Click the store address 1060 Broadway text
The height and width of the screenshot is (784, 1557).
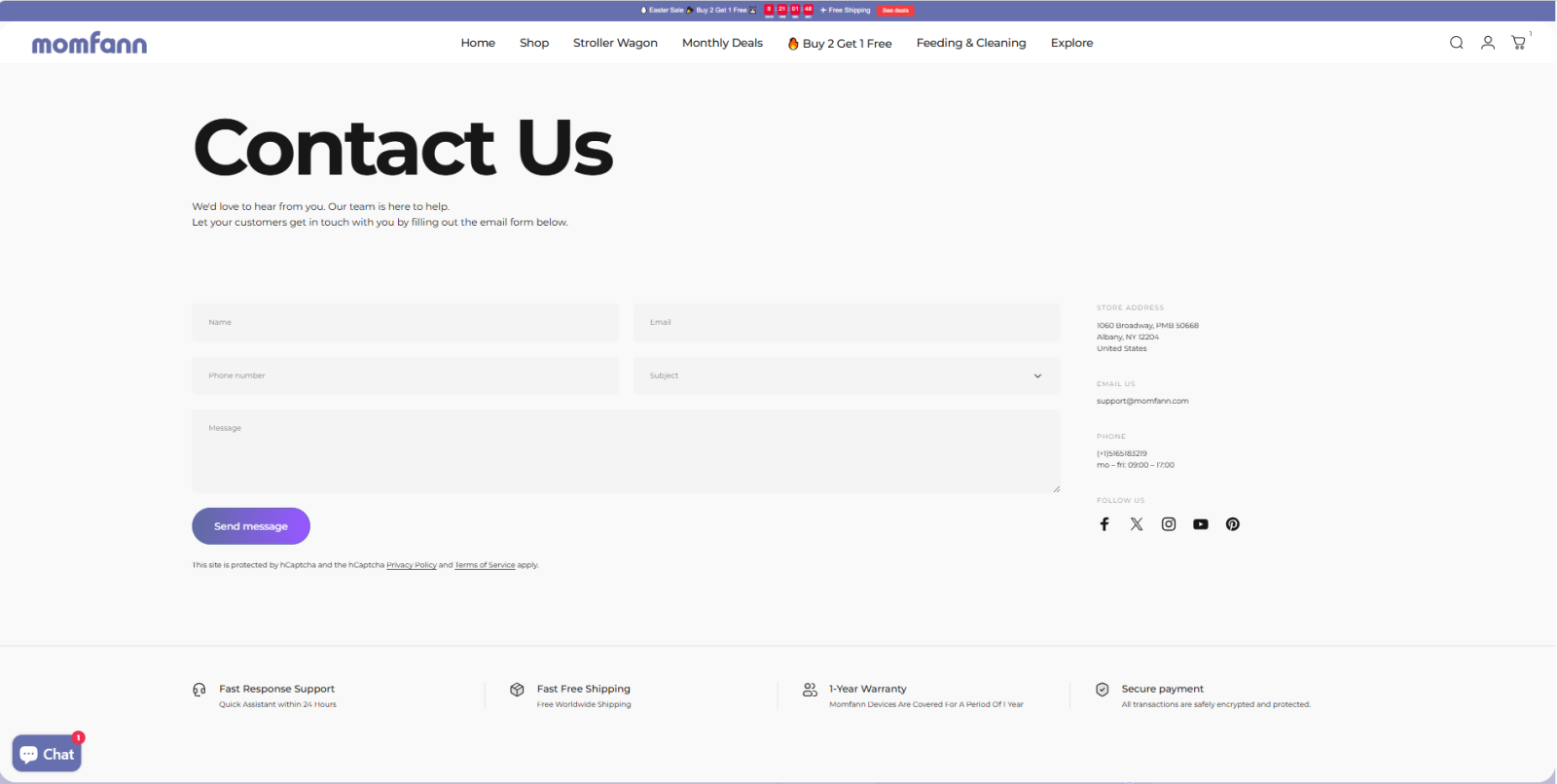point(1147,326)
